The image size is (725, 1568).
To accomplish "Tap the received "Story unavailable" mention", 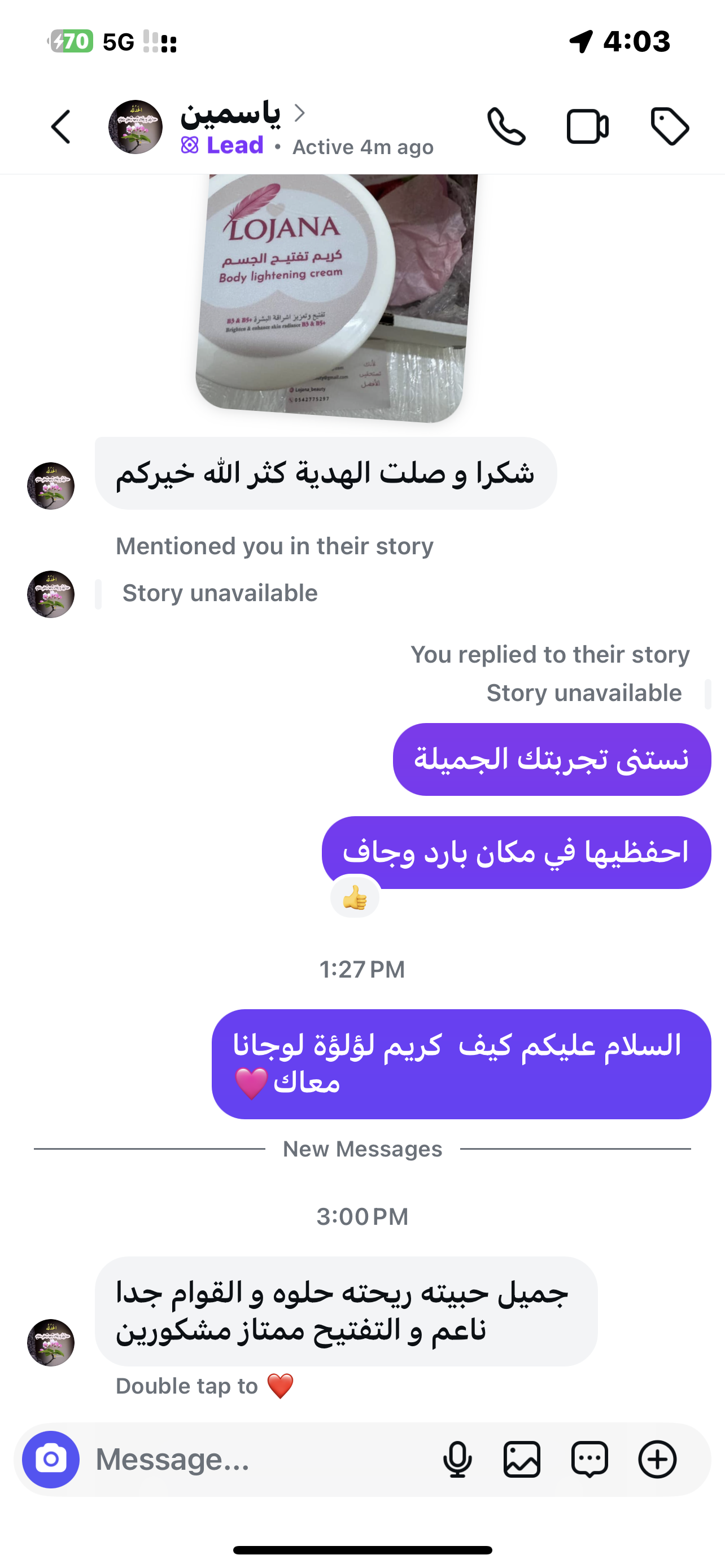I will (x=220, y=593).
